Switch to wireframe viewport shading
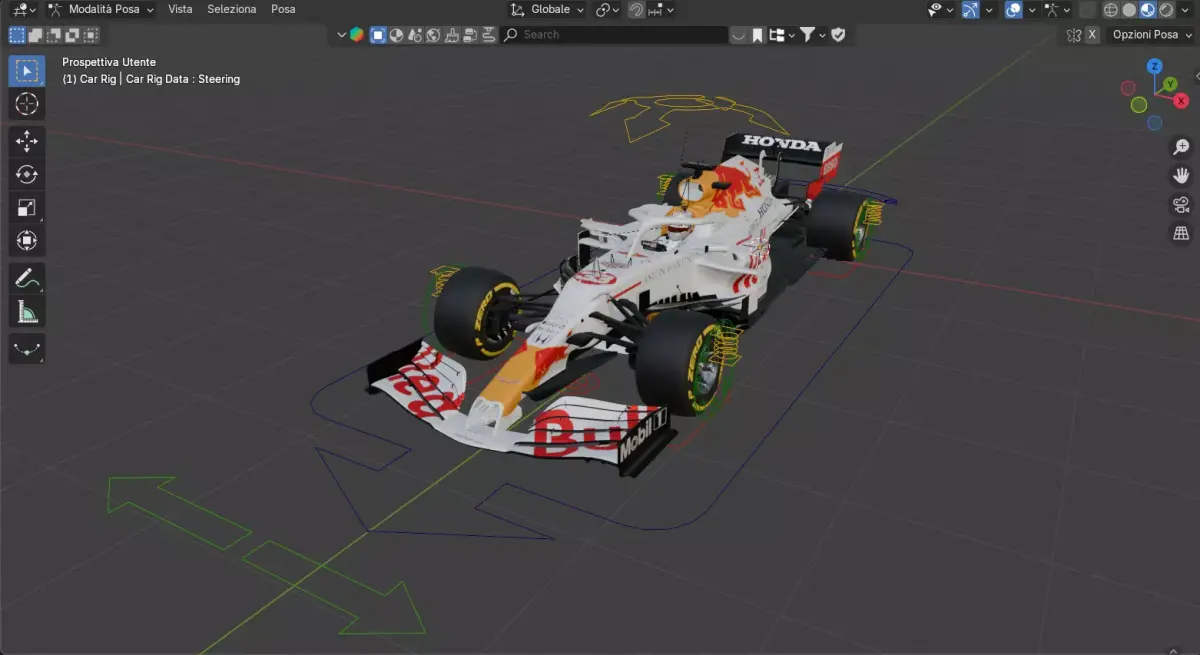The image size is (1200, 655). [x=1110, y=10]
